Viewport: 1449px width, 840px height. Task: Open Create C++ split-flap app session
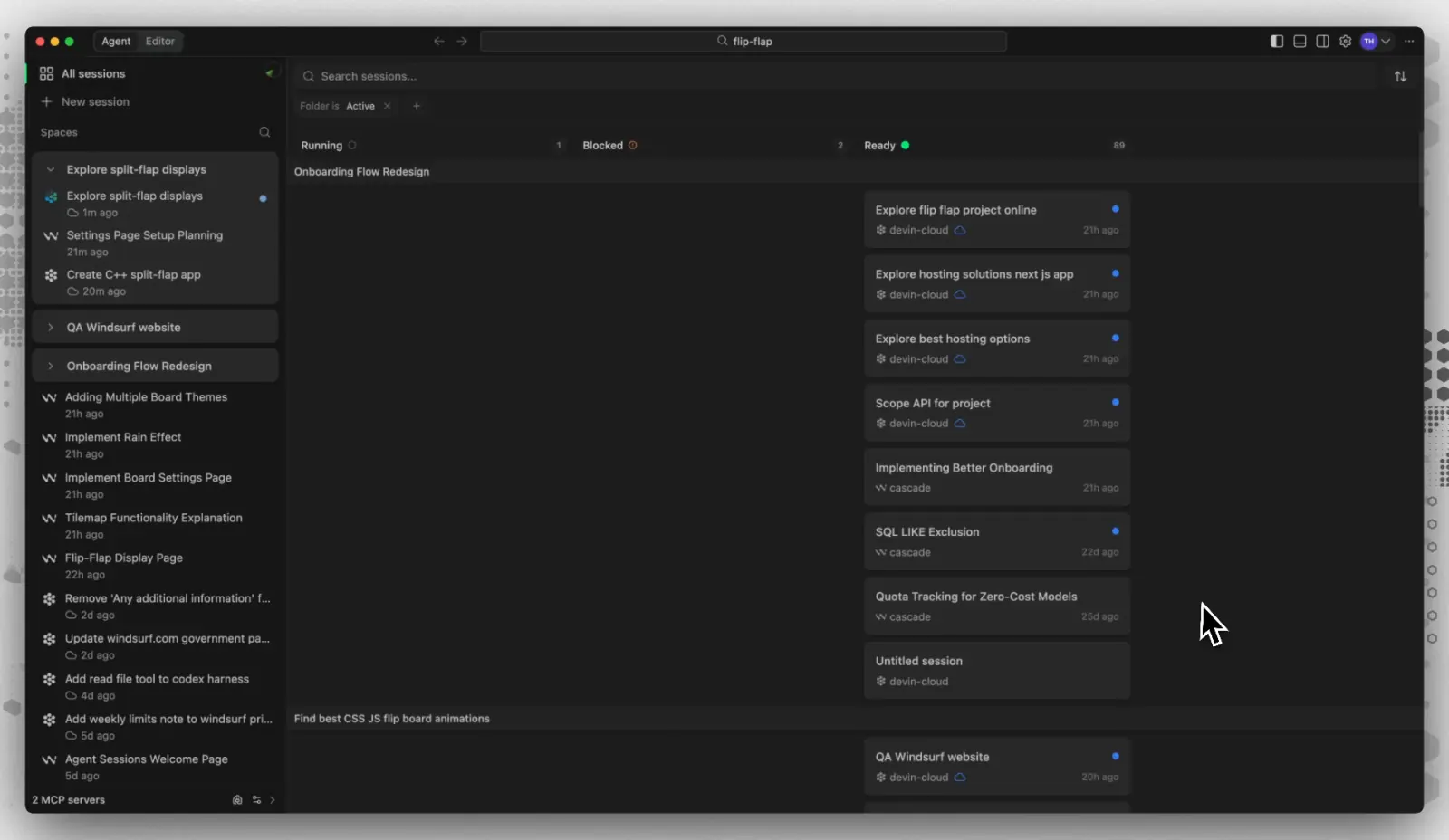(x=155, y=282)
